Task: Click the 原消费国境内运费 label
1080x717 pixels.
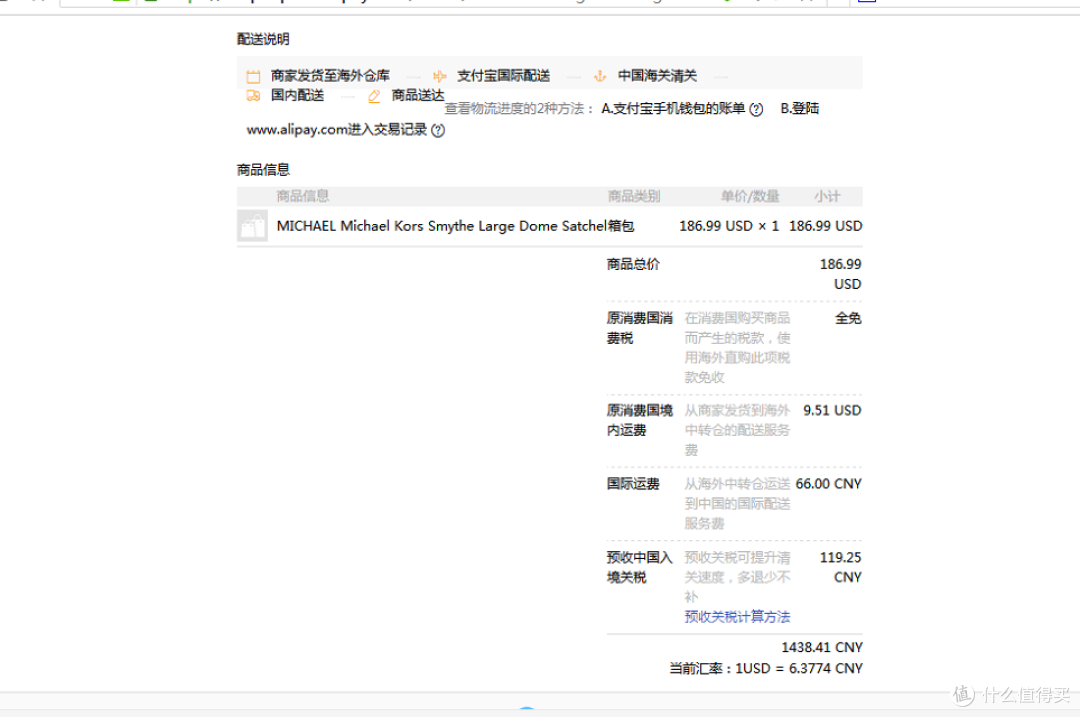Action: pyautogui.click(x=640, y=420)
